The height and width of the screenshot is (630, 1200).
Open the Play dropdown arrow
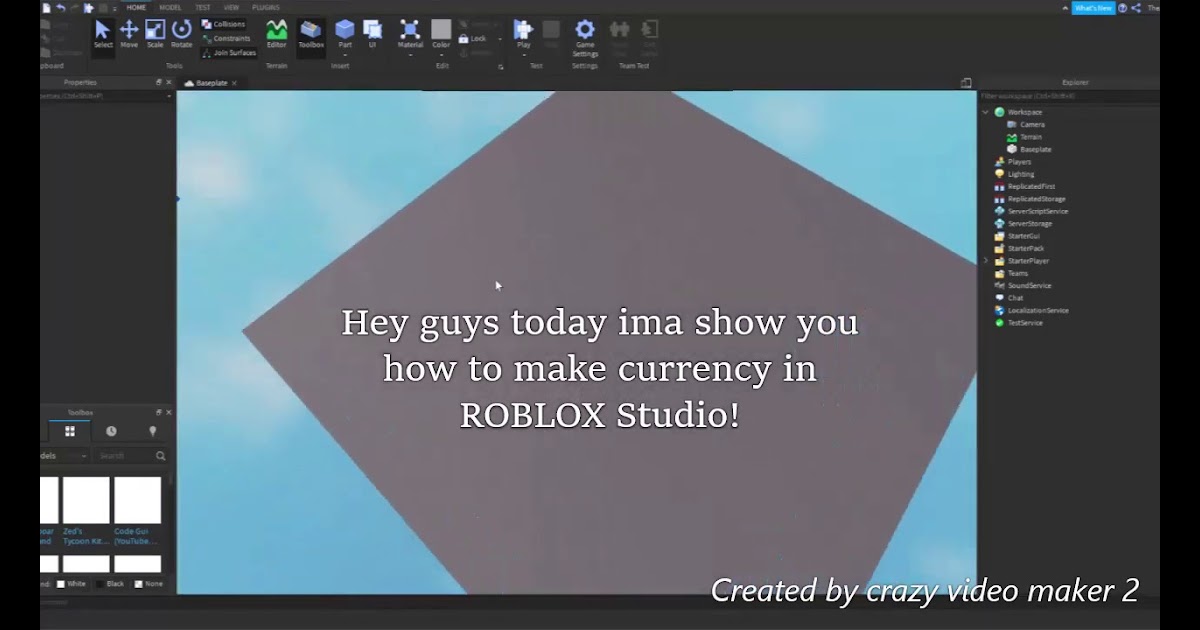point(524,55)
